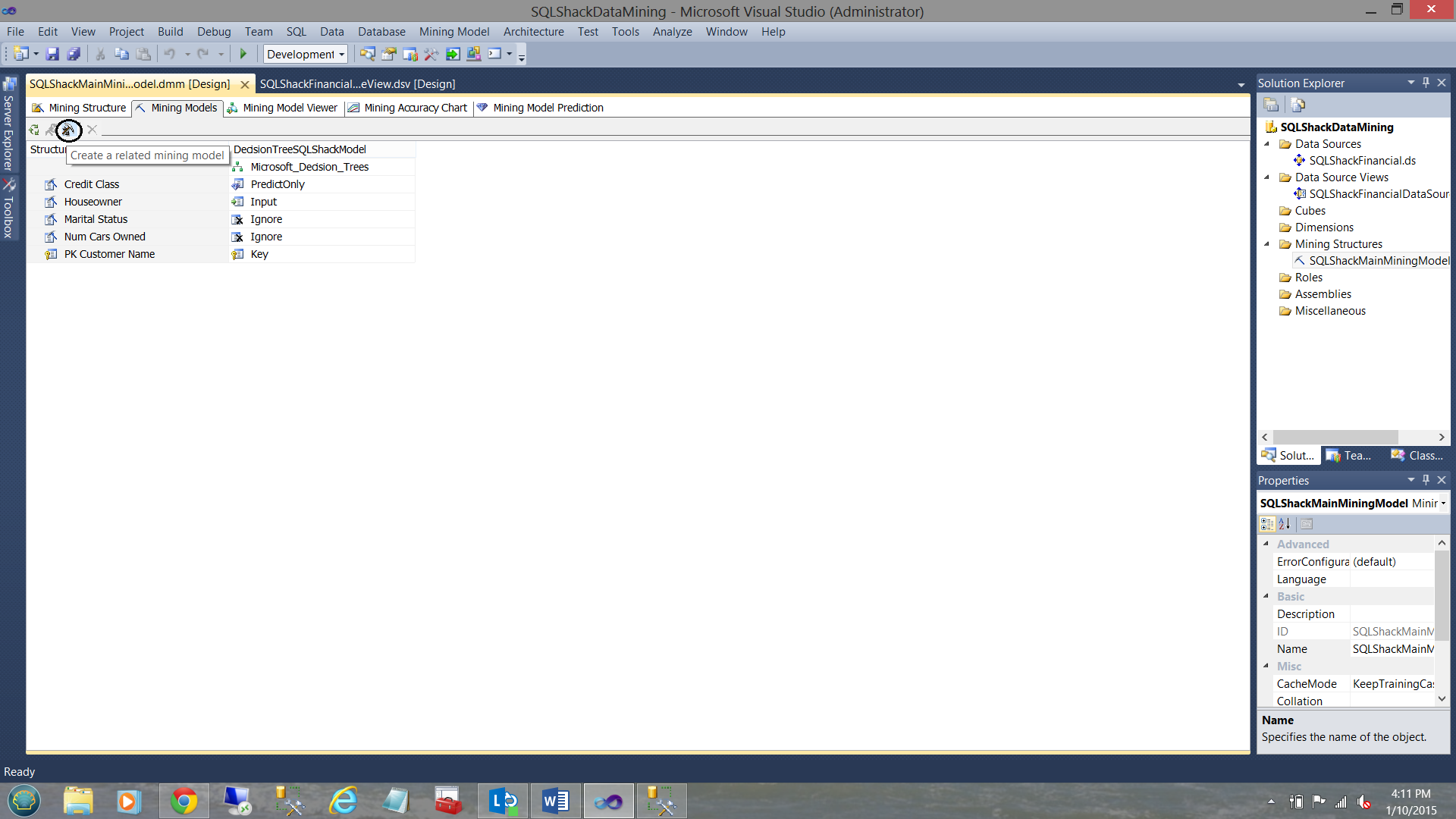Click the Save All toolbar icon
The width and height of the screenshot is (1456, 819).
74,54
